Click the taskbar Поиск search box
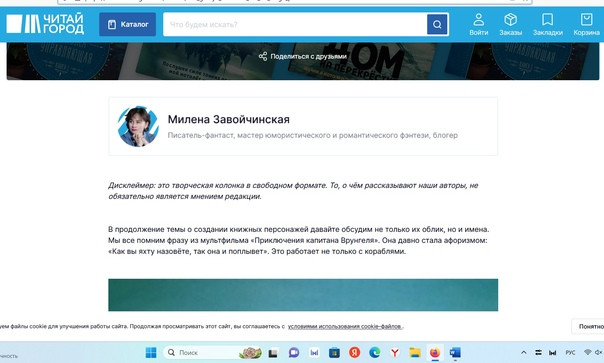Image resolution: width=604 pixels, height=363 pixels. click(x=214, y=352)
